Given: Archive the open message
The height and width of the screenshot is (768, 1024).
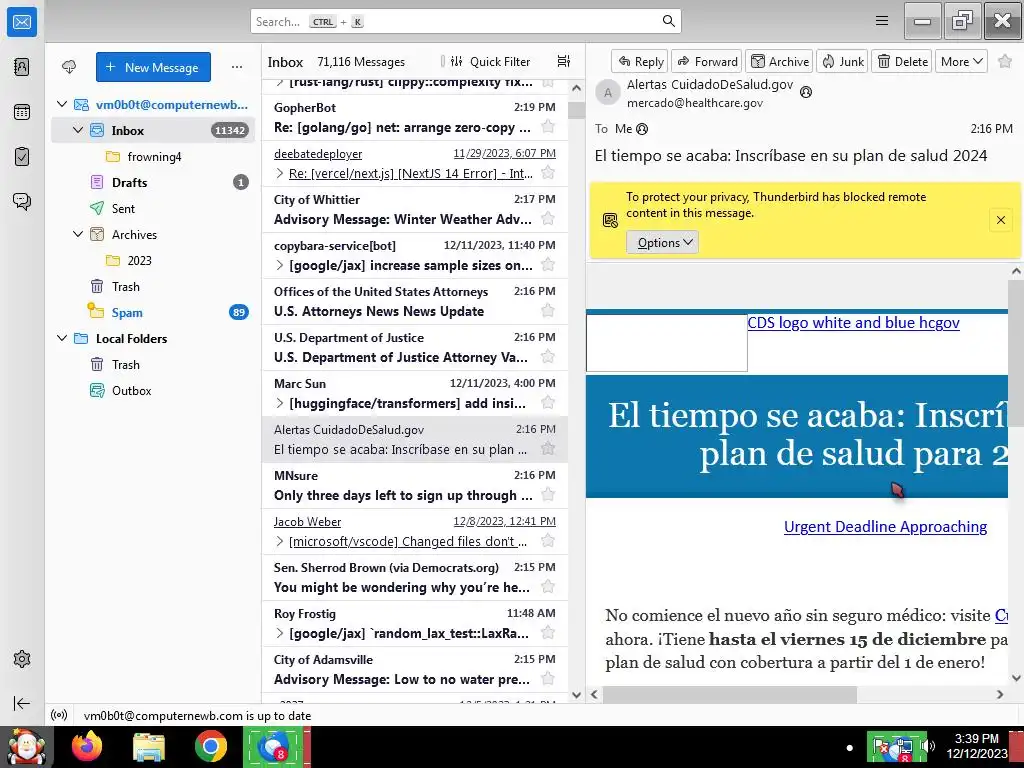Looking at the screenshot, I should (x=779, y=61).
